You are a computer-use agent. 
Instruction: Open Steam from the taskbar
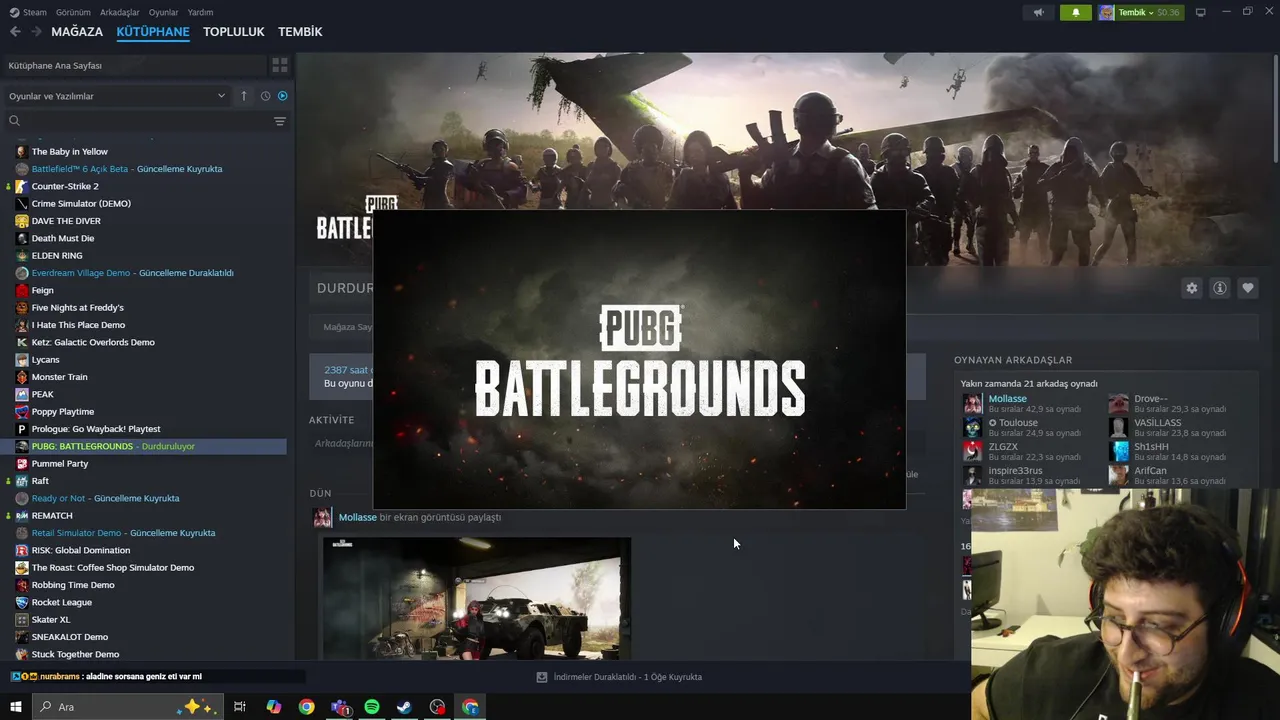pyautogui.click(x=404, y=707)
